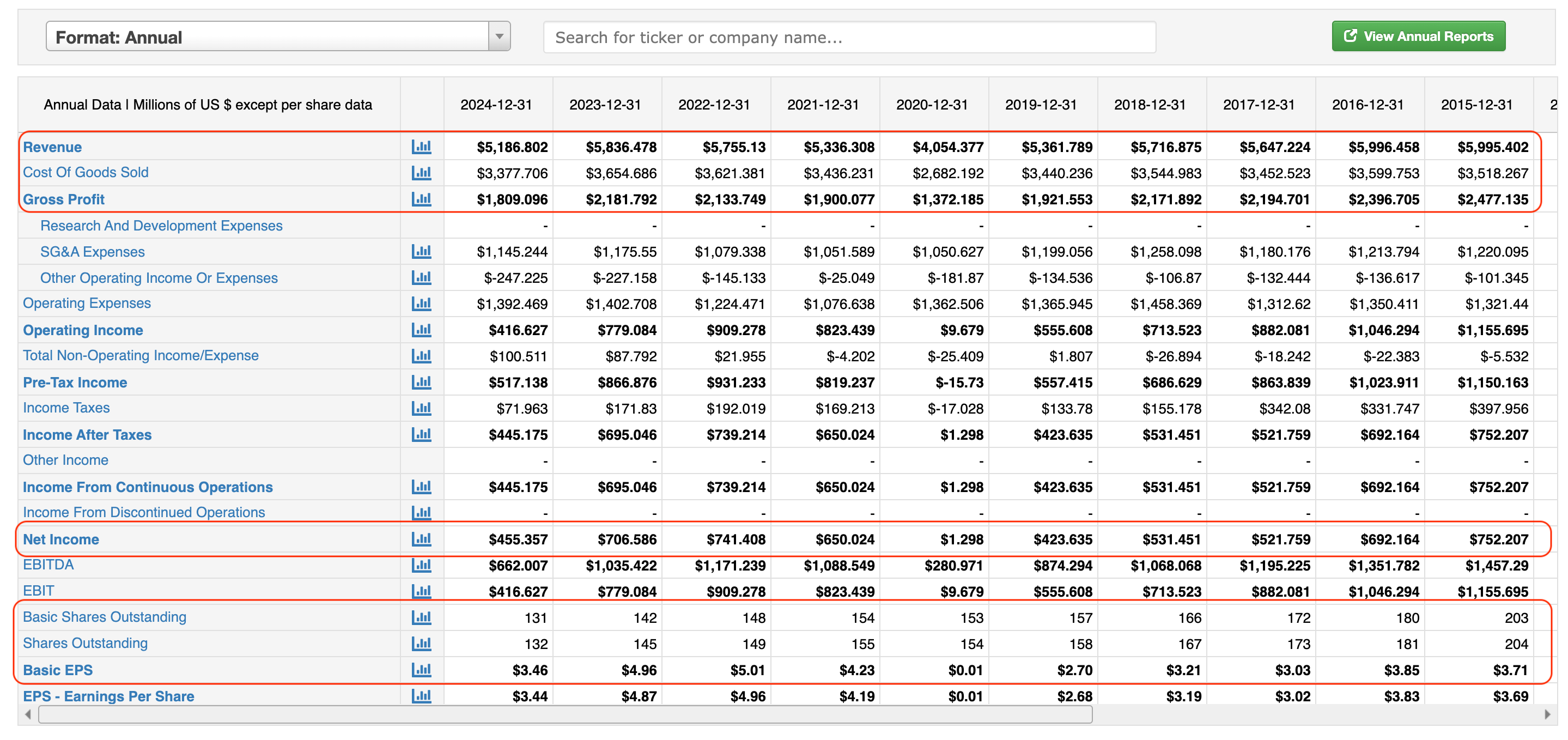Click the SG&A Expenses chart icon
The image size is (1568, 740).
[x=421, y=252]
